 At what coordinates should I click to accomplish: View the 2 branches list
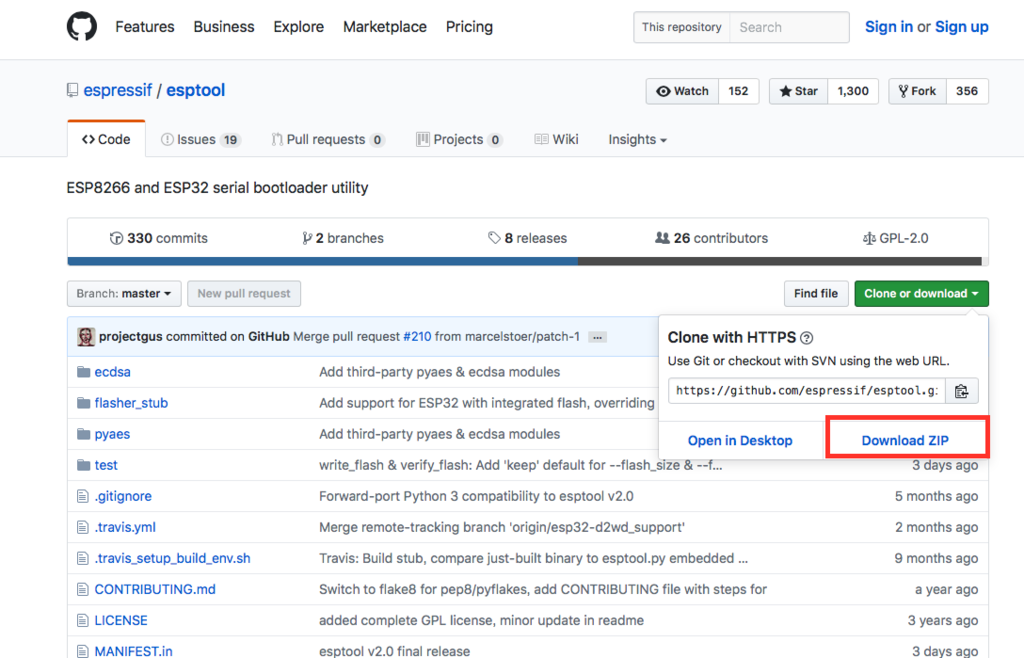[343, 238]
